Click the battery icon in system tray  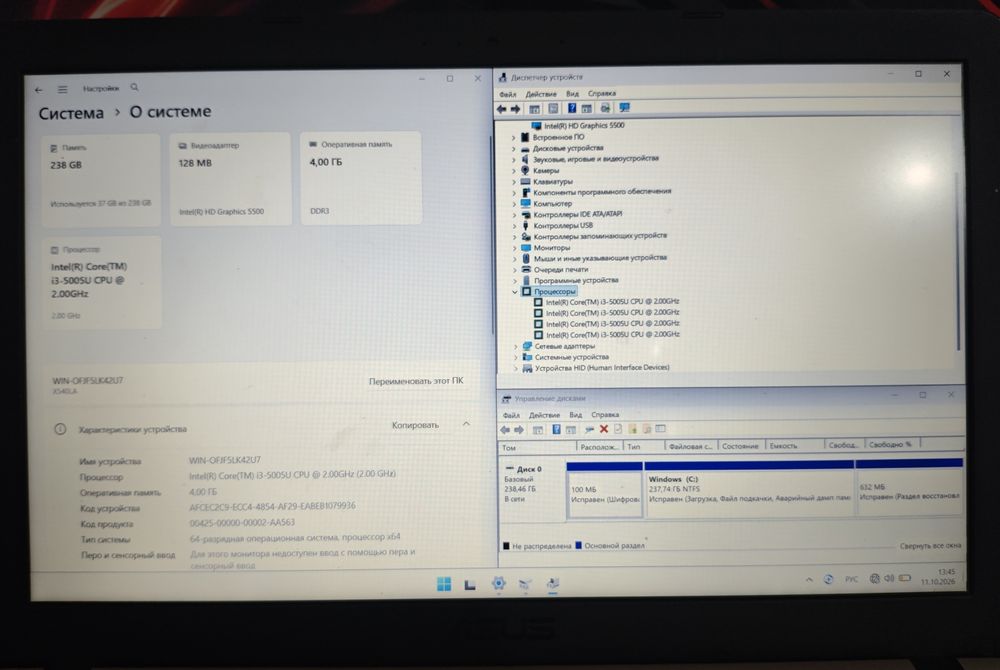904,578
